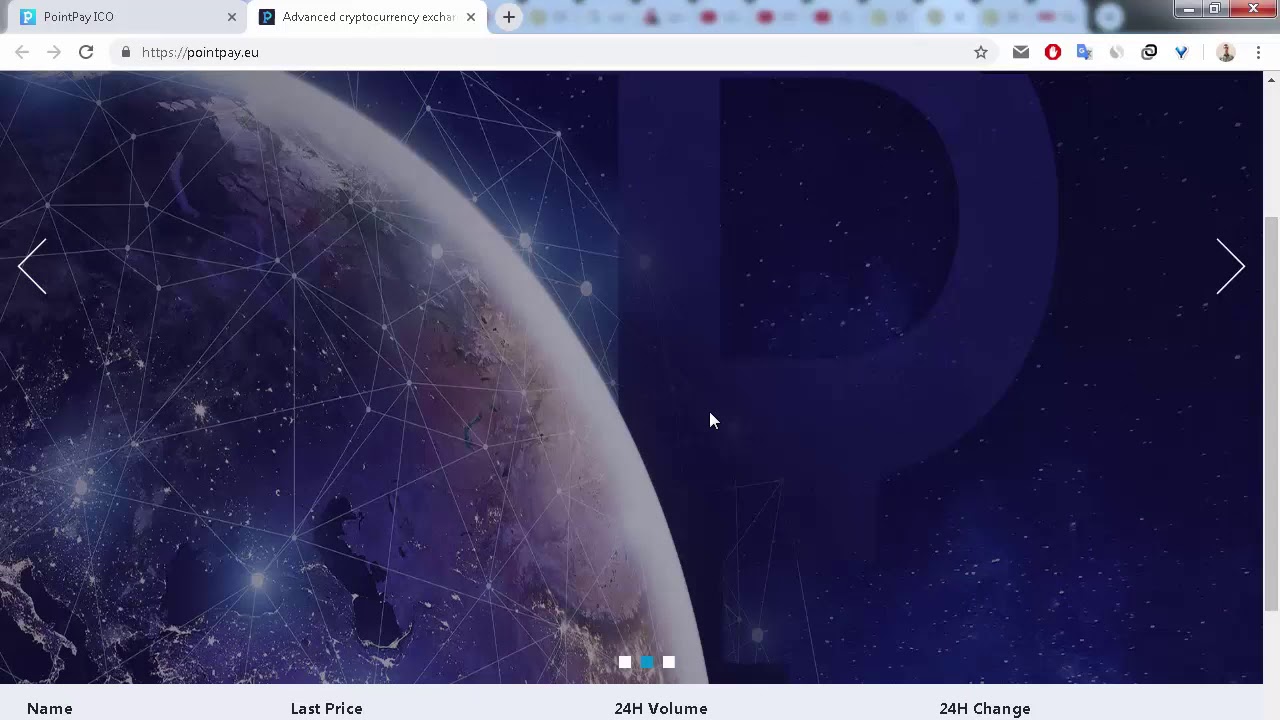
Task: Sort by the 24H Volume column
Action: click(661, 708)
